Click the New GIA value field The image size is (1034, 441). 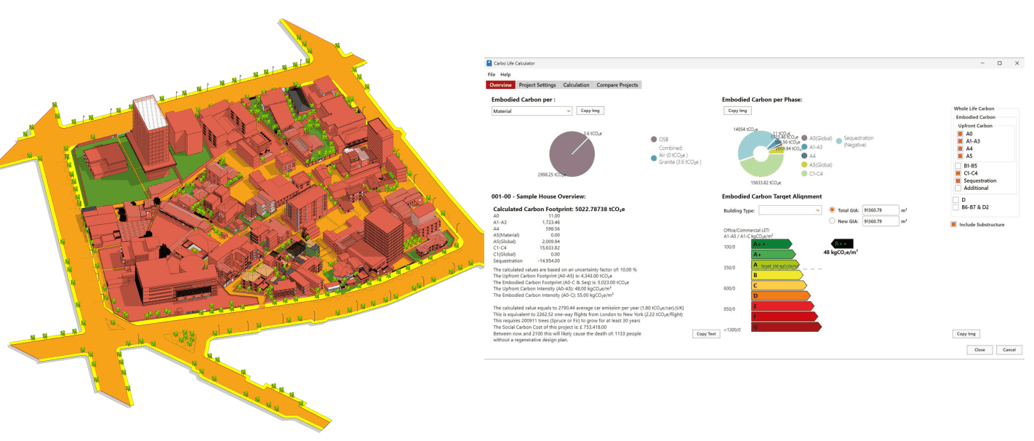[881, 221]
